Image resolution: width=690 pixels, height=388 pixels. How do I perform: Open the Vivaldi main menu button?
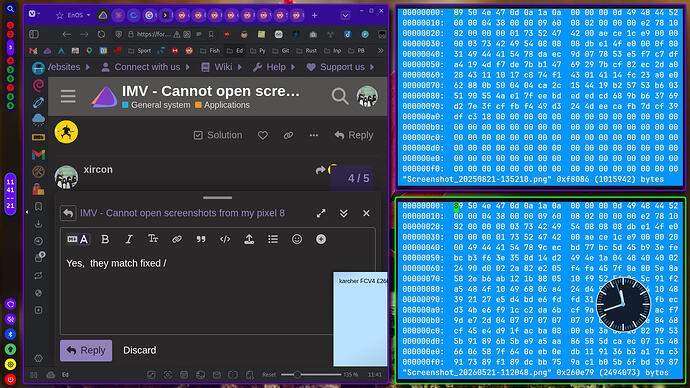[33, 14]
